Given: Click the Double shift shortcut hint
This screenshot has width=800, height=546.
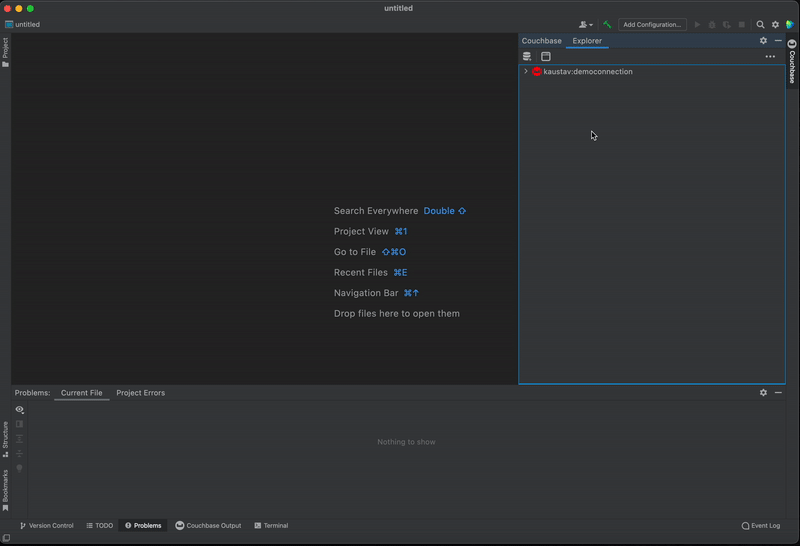Looking at the screenshot, I should tap(444, 211).
